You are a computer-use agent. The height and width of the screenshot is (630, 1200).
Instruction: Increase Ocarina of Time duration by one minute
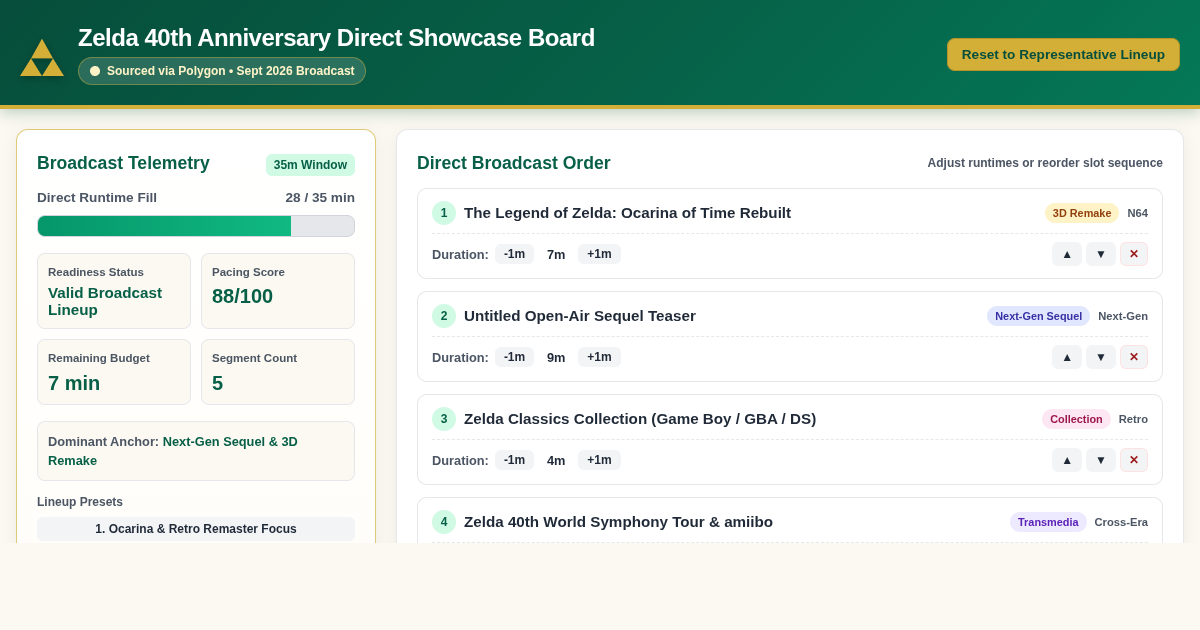coord(599,254)
